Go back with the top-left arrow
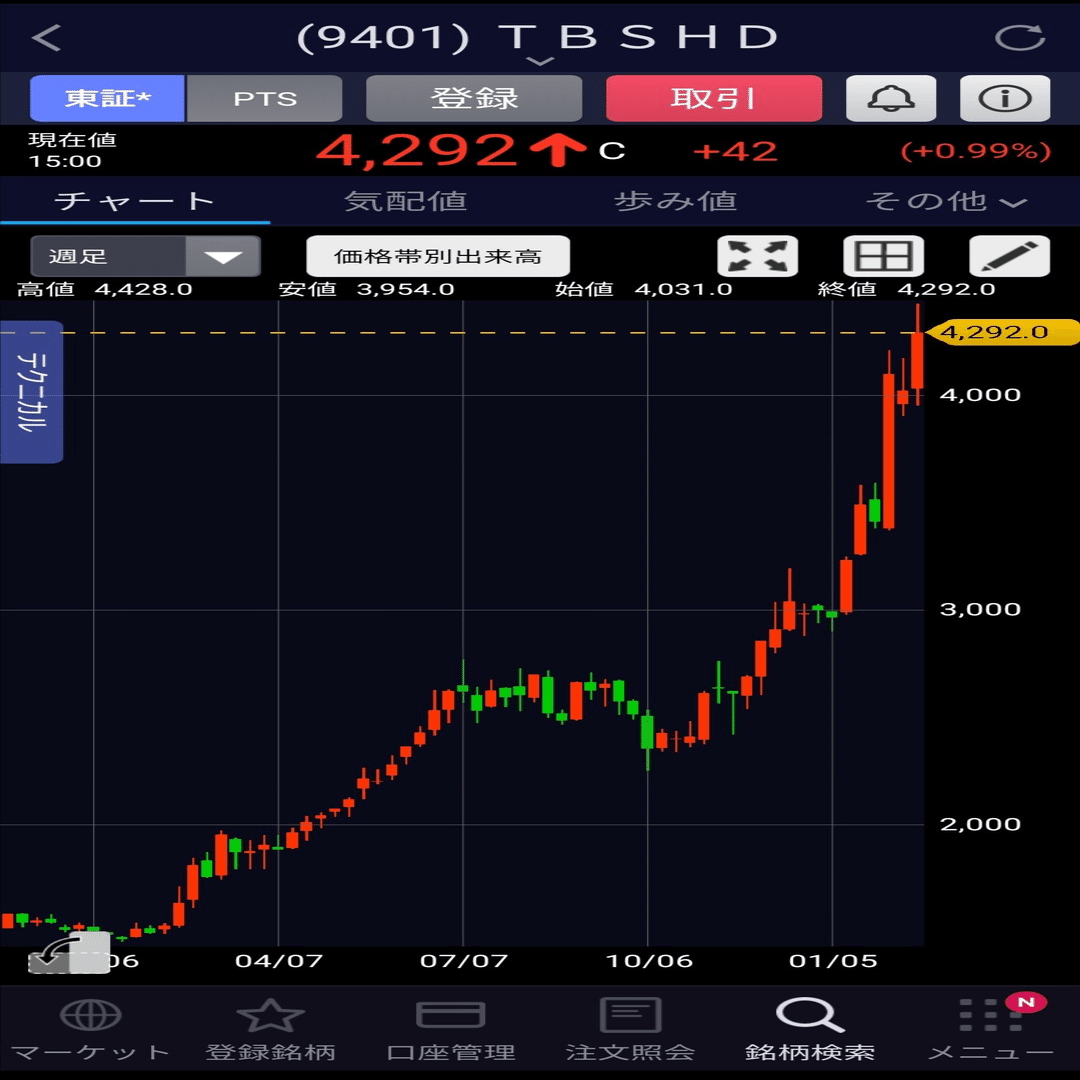This screenshot has width=1080, height=1080. coord(47,37)
